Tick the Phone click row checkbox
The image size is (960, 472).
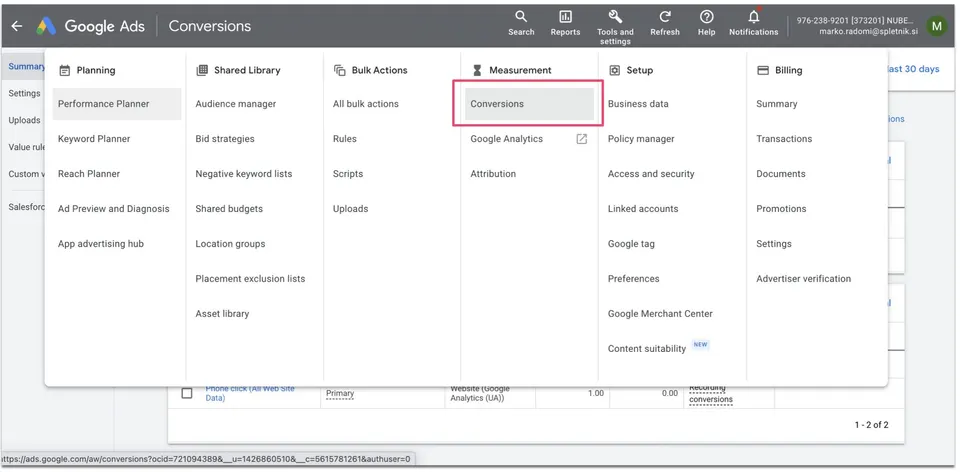[x=187, y=393]
